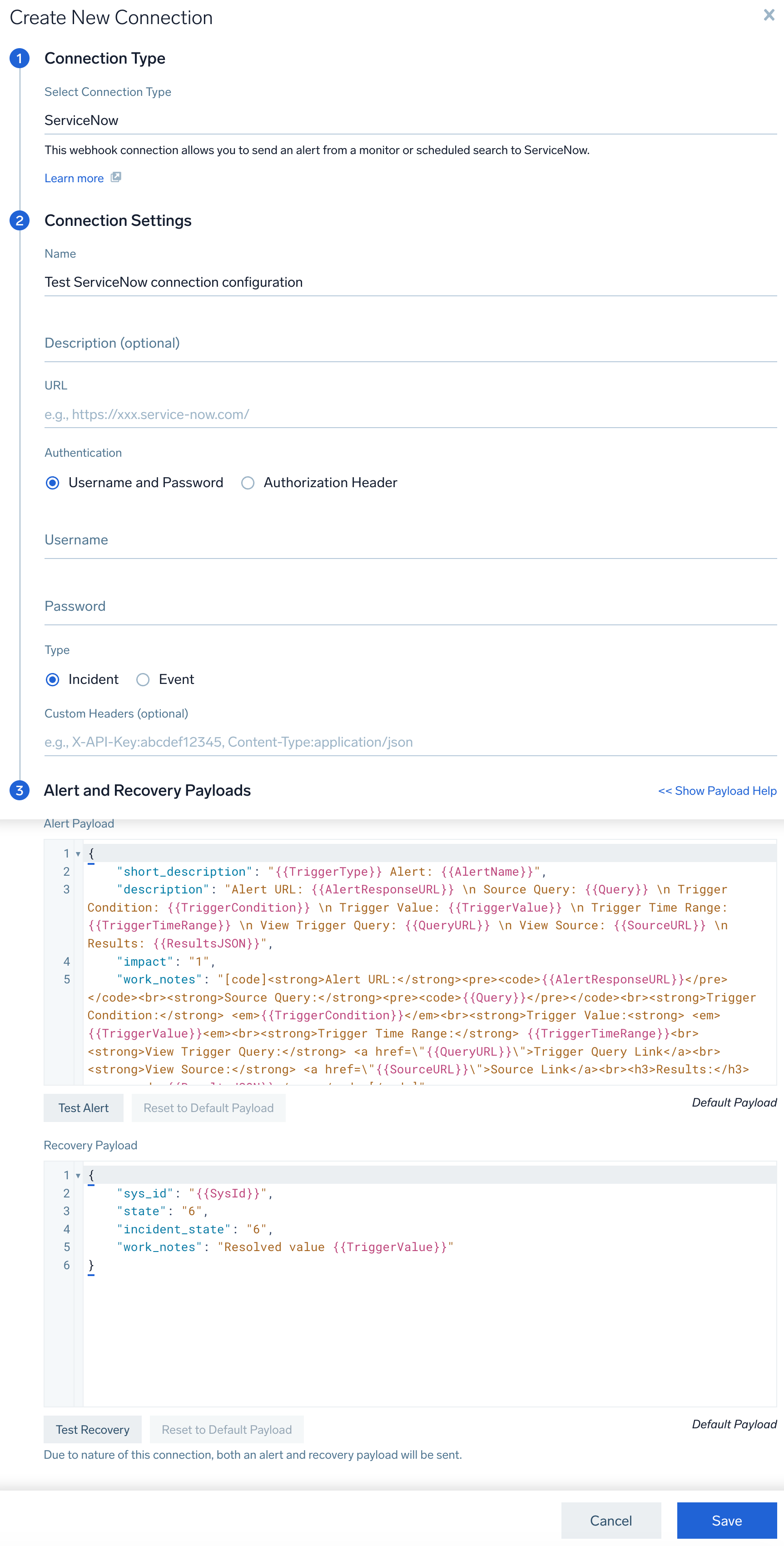This screenshot has height=1546, width=784.
Task: Select Username and Password authentication
Action: click(53, 483)
